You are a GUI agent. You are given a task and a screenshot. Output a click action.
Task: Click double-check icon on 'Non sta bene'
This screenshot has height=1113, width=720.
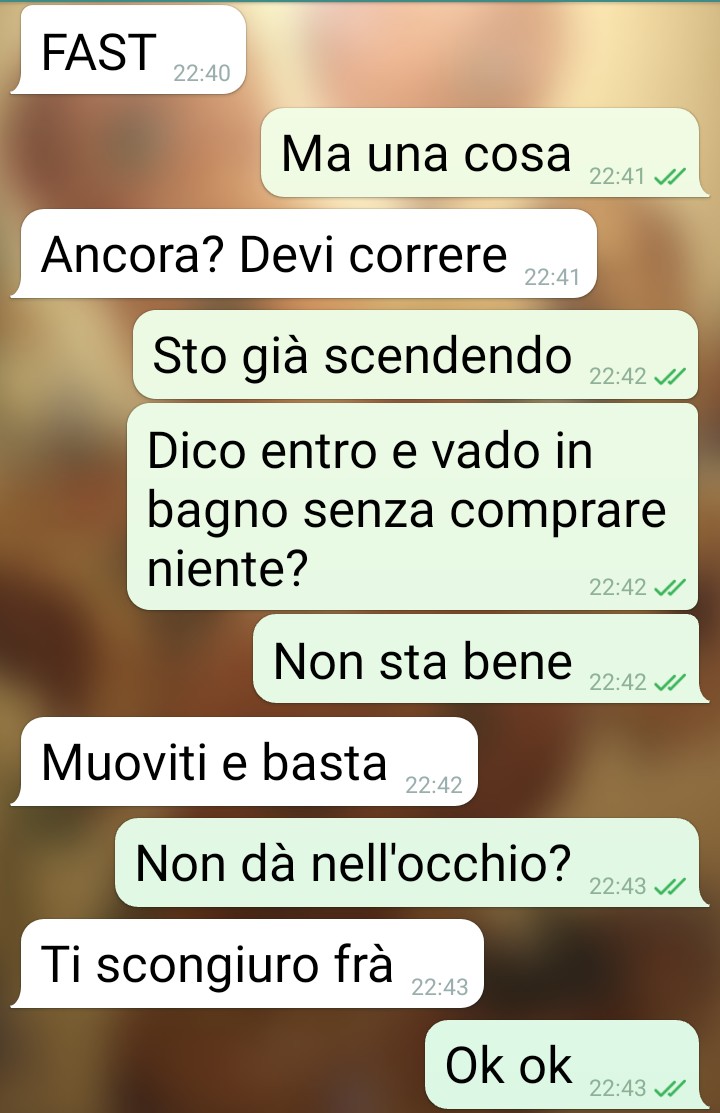coord(669,682)
